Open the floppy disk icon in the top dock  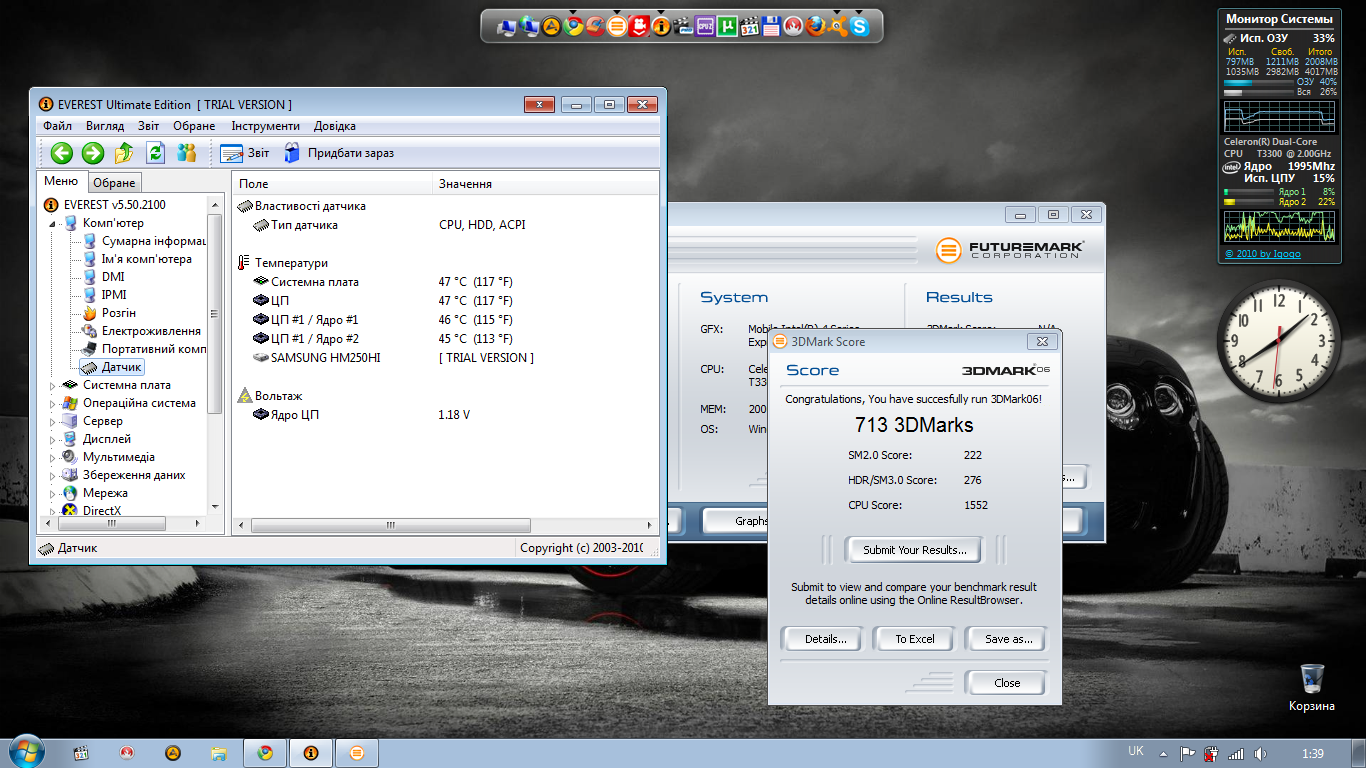point(772,26)
